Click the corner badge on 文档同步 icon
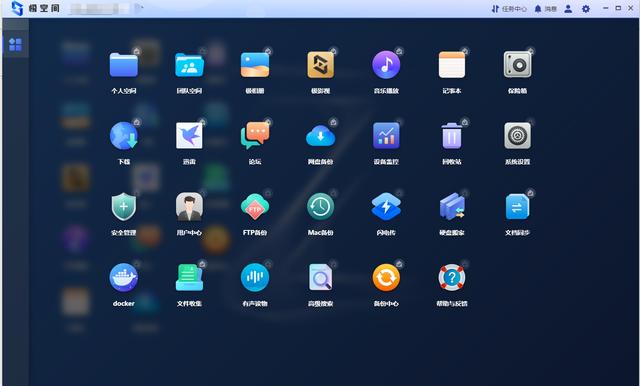 pos(530,193)
